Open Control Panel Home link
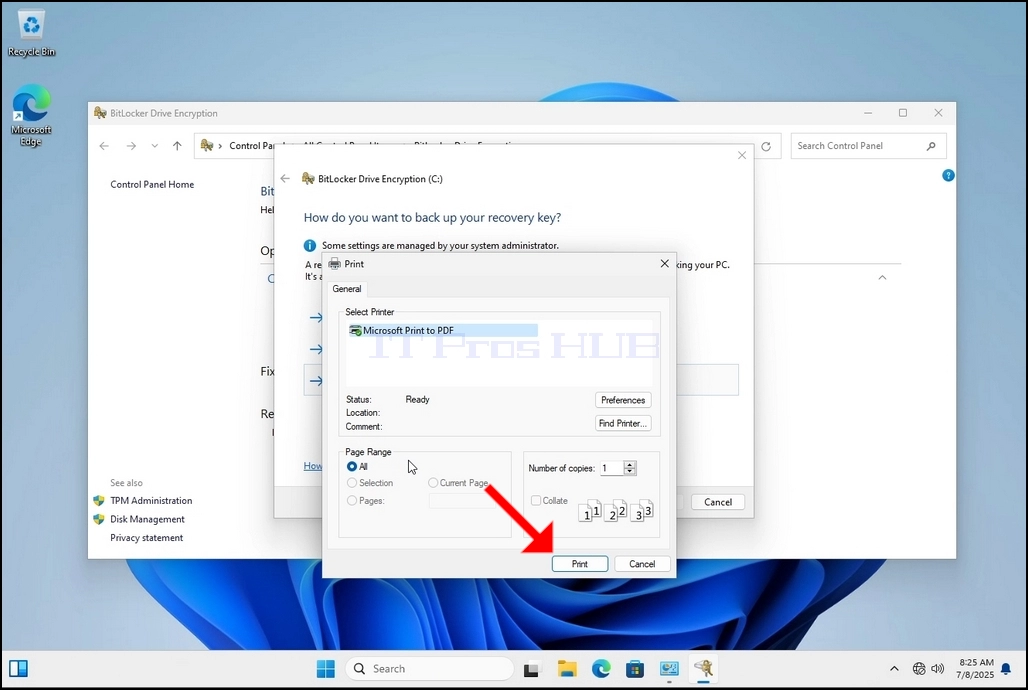 pos(152,184)
